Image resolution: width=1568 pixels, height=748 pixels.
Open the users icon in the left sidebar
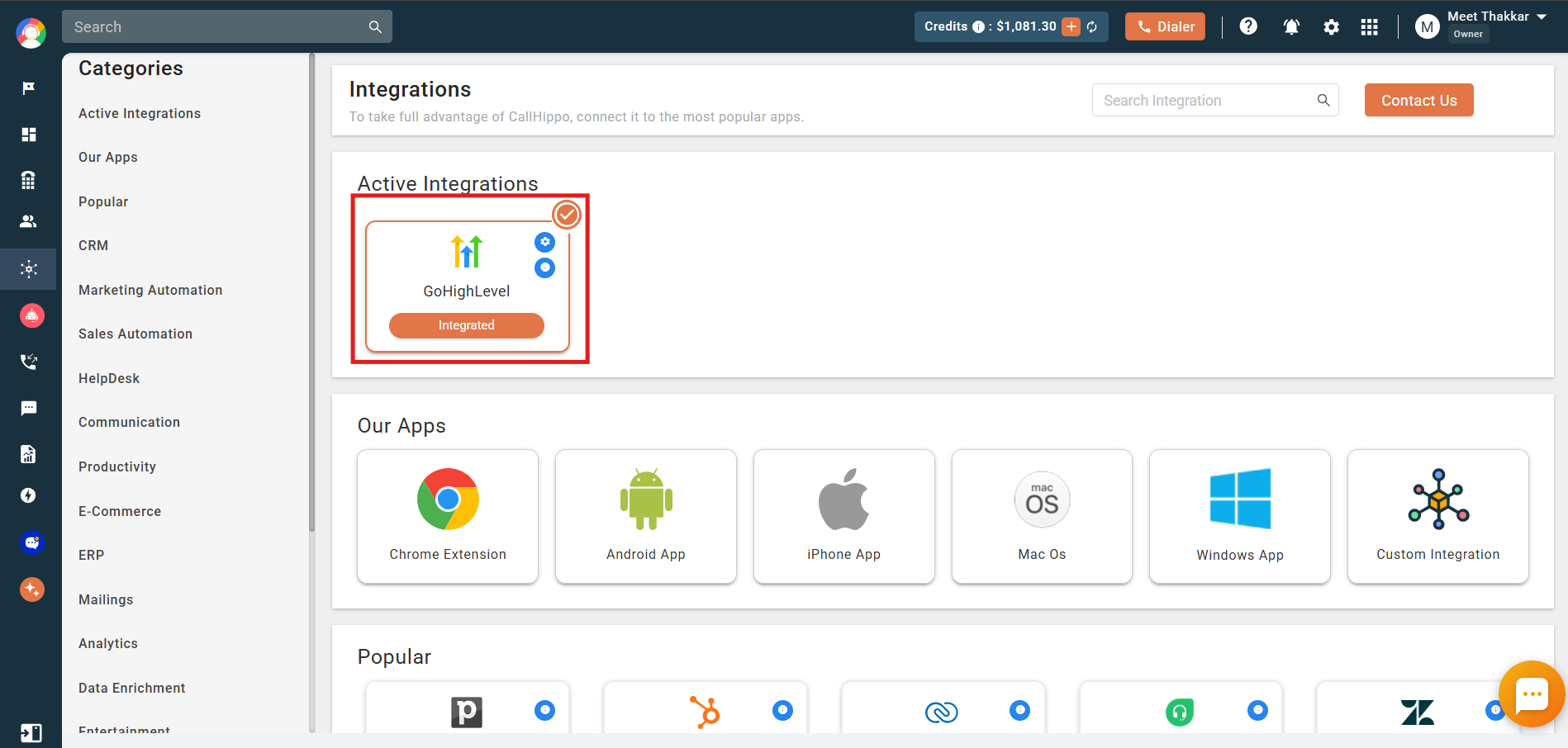[29, 221]
